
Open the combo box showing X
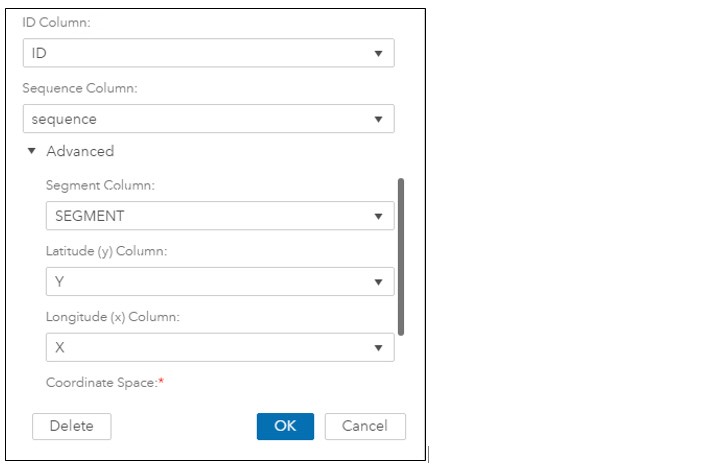point(220,348)
